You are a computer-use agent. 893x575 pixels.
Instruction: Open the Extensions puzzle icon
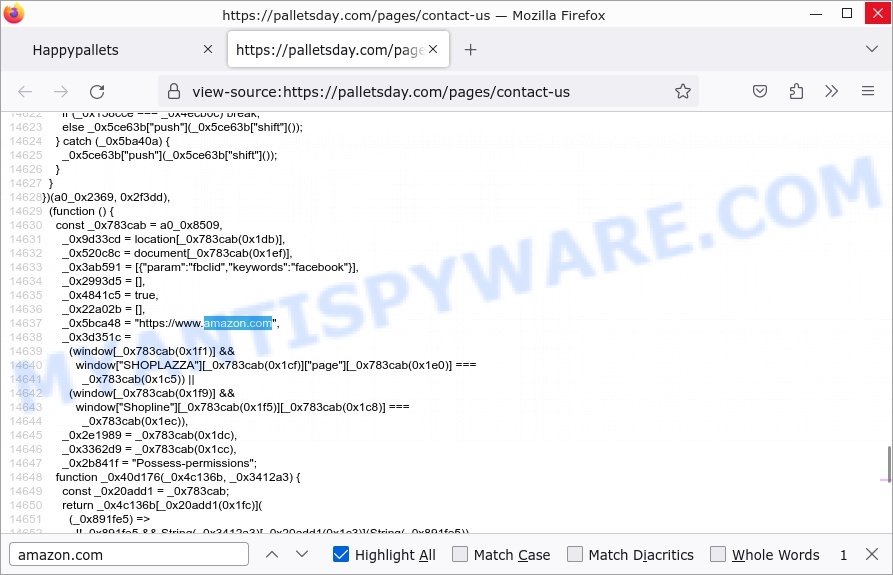tap(796, 91)
